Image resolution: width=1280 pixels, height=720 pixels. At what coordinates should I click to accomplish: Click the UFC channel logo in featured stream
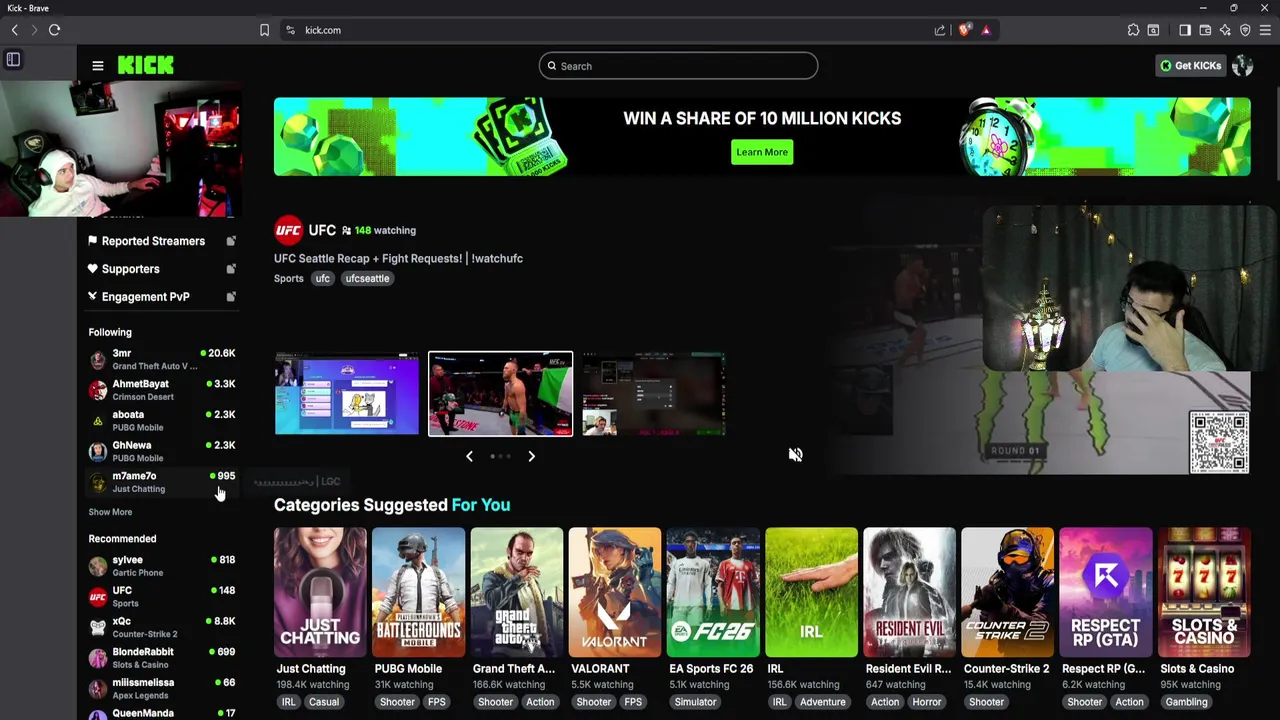point(288,230)
